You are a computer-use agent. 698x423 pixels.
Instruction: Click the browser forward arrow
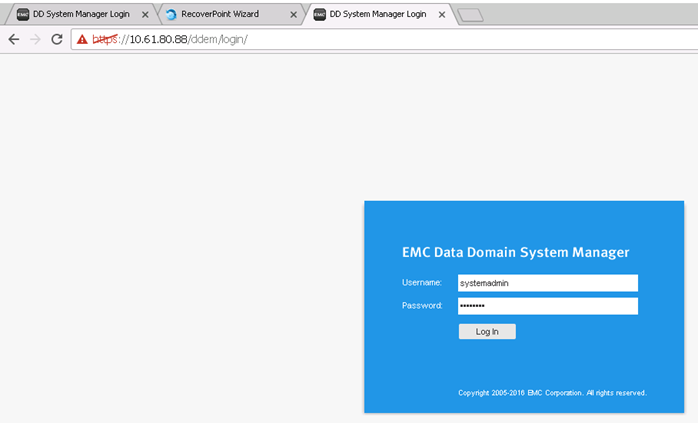pos(35,39)
